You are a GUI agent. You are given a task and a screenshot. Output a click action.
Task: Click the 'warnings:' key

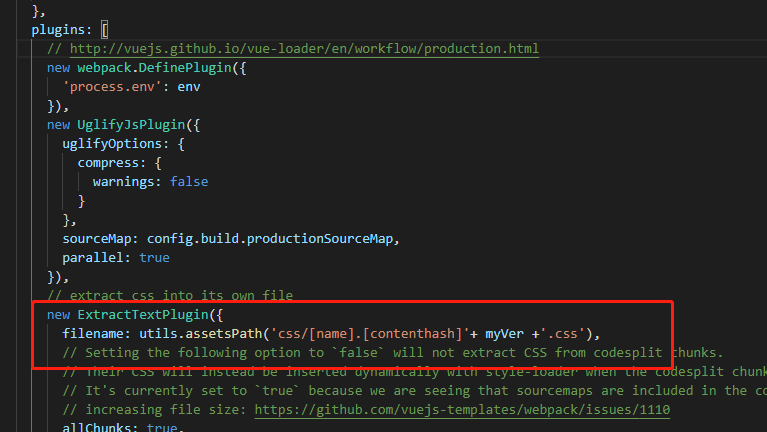(x=127, y=182)
